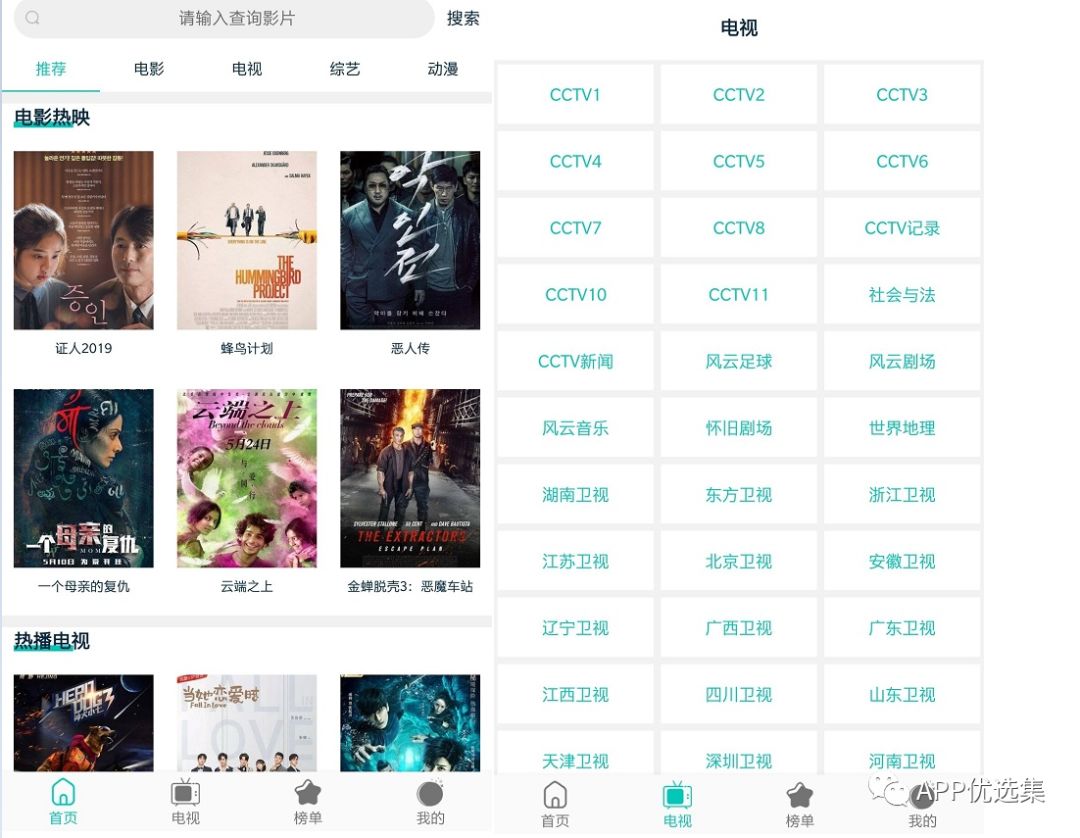Viewport: 1080px width, 838px height.
Task: Select 山东卫视 channel
Action: click(902, 695)
